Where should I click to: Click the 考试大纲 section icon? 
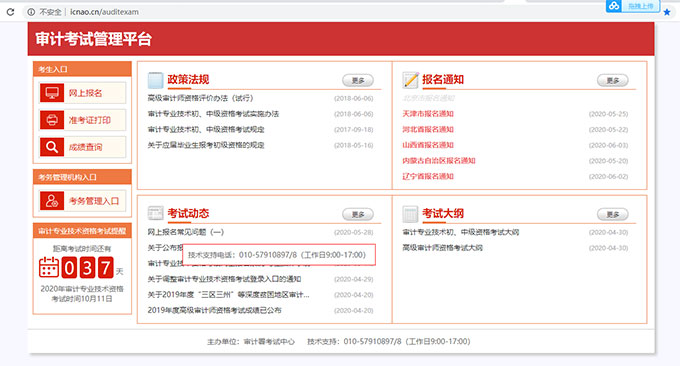[410, 214]
